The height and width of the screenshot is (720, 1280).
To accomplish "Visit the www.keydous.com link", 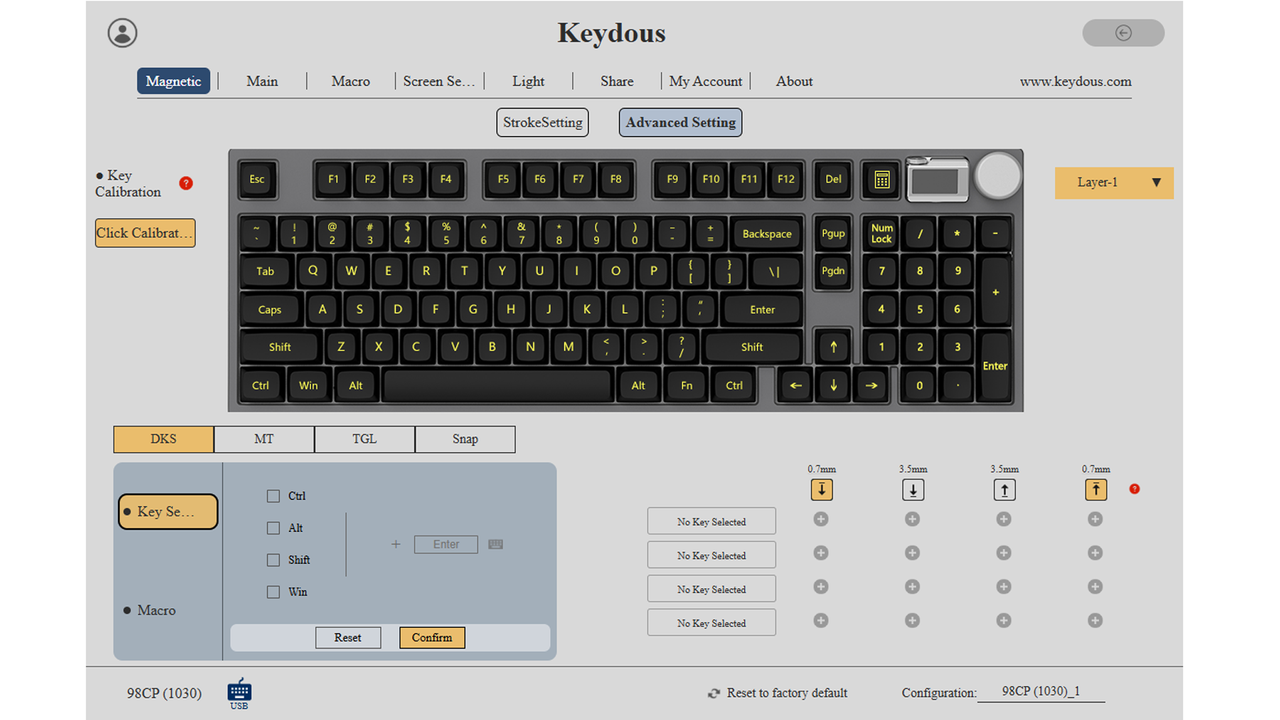I will [1076, 81].
